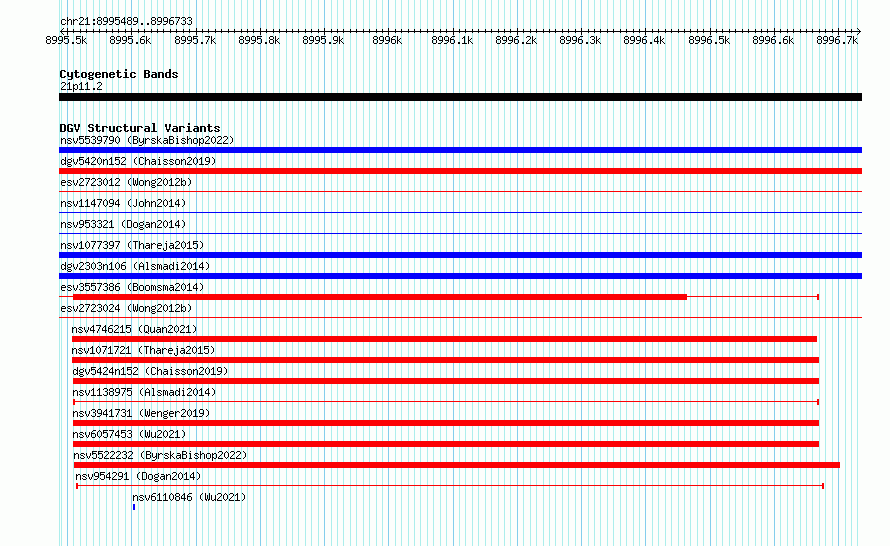Click the 8996.4k ruler tick label
Viewport: 890px width, 546px height.
(644, 41)
